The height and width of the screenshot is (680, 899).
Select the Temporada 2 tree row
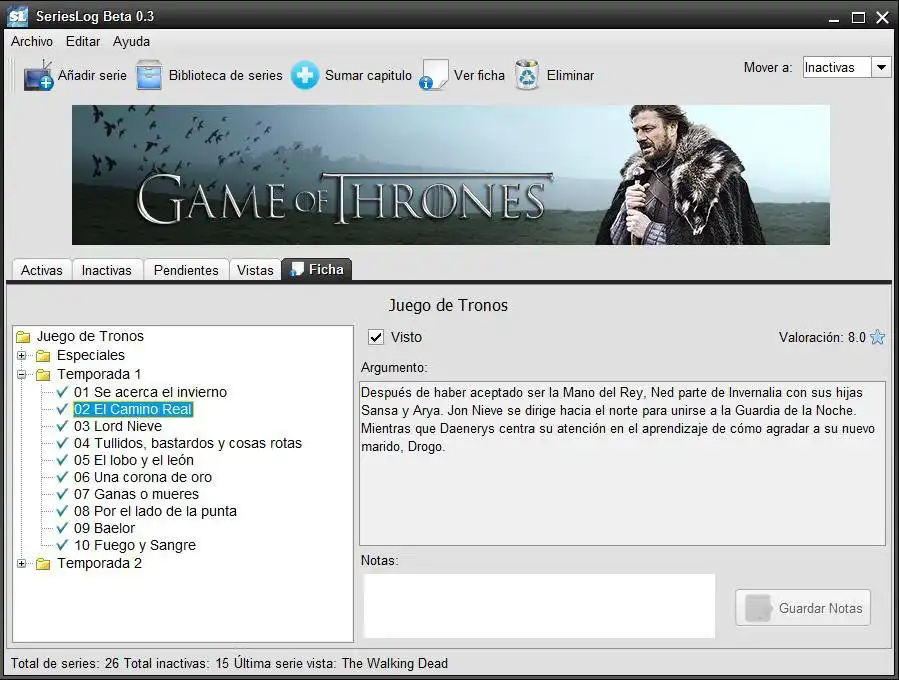[99, 564]
